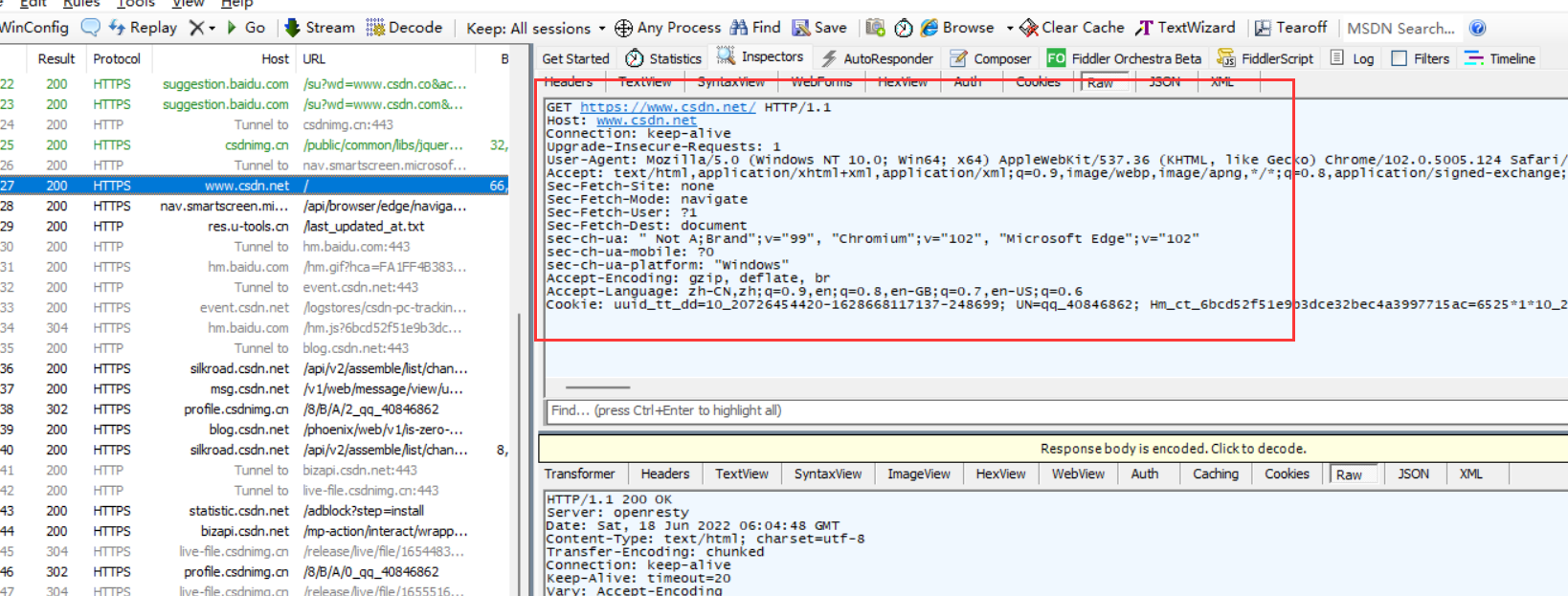The height and width of the screenshot is (596, 1568).
Task: Open the blue help icon
Action: (x=1477, y=28)
